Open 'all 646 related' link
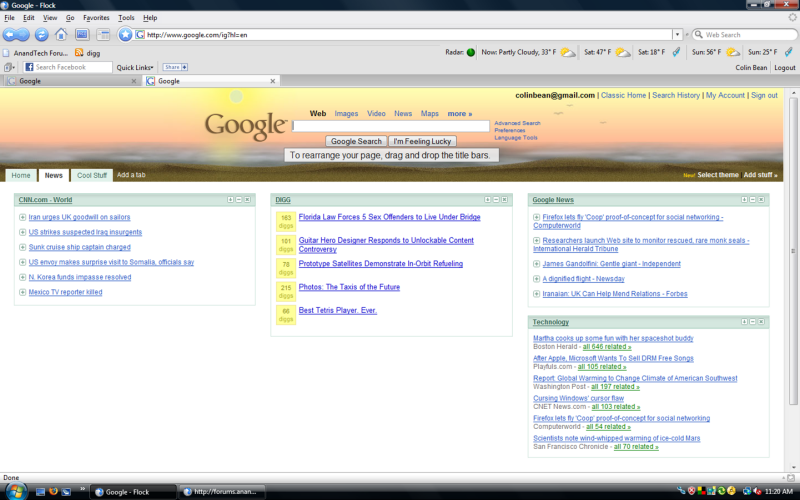Screen dimensions: 800x500 click(607, 346)
